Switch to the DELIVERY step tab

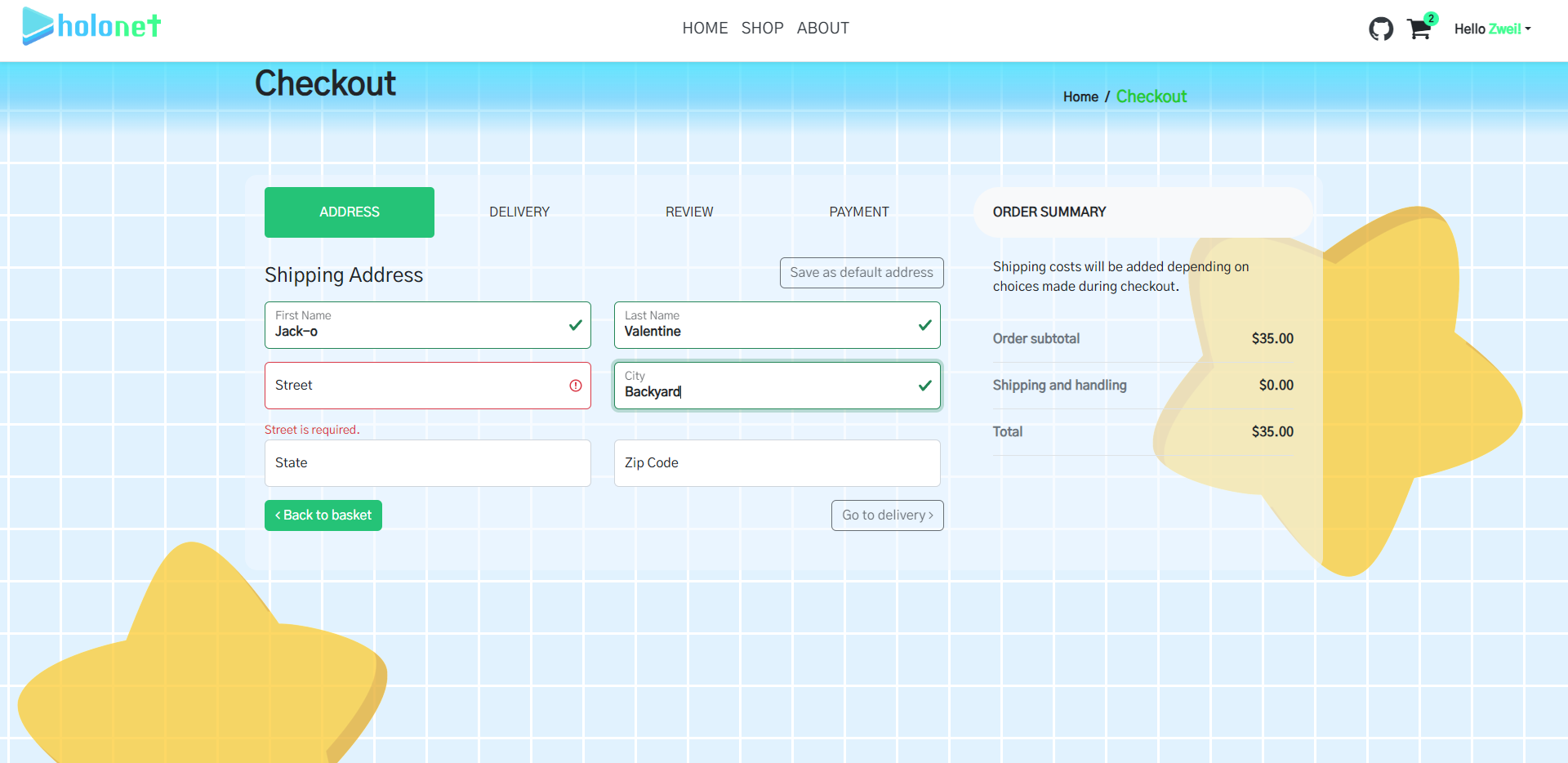coord(519,212)
